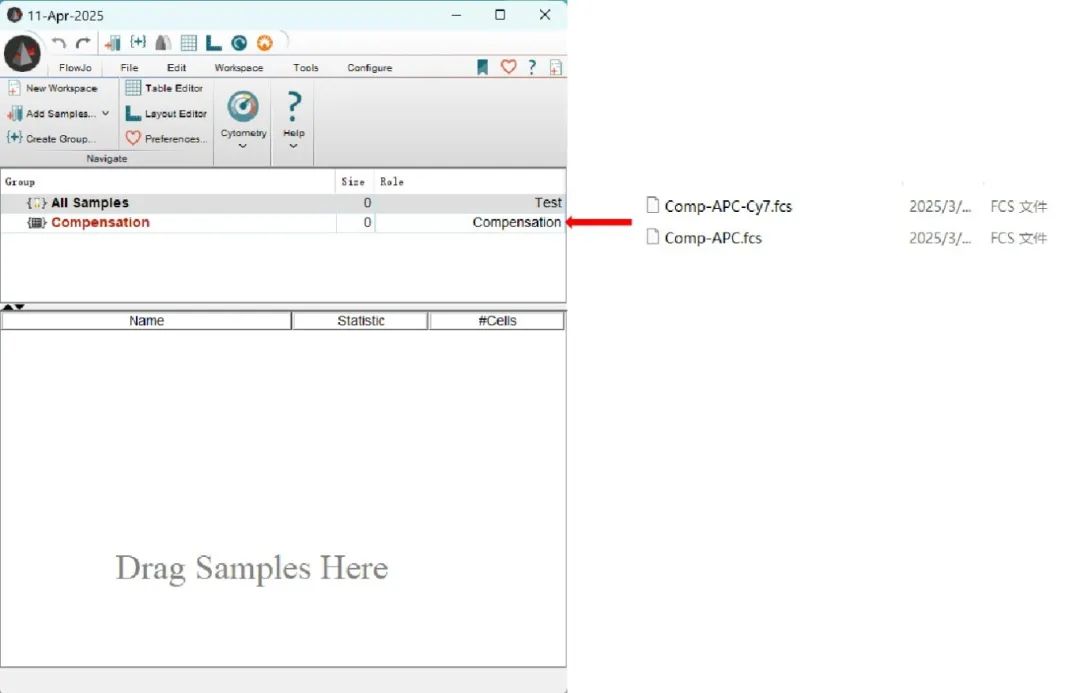Open the large Help question mark icon

pyautogui.click(x=294, y=106)
